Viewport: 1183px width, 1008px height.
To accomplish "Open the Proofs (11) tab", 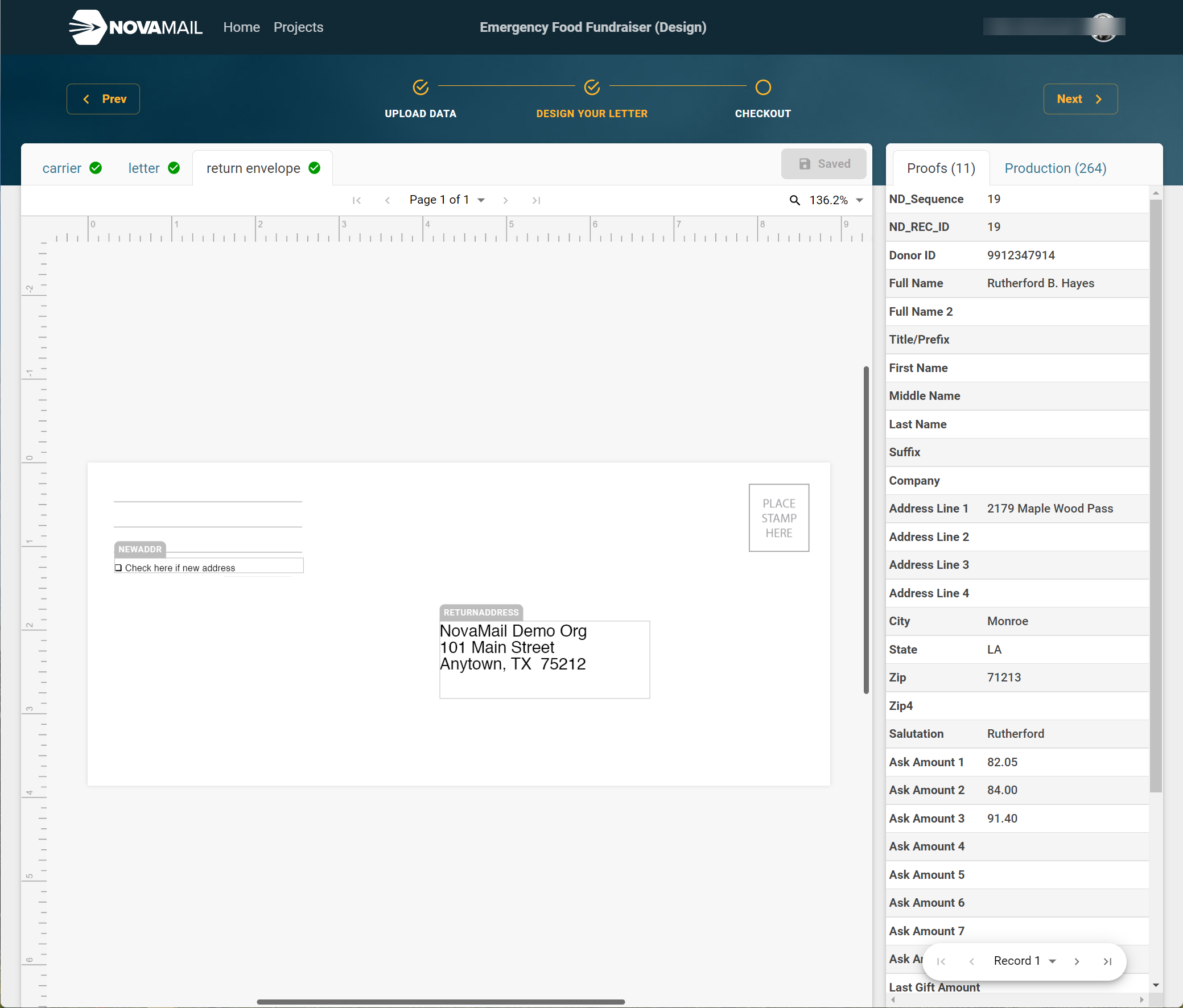I will (941, 168).
